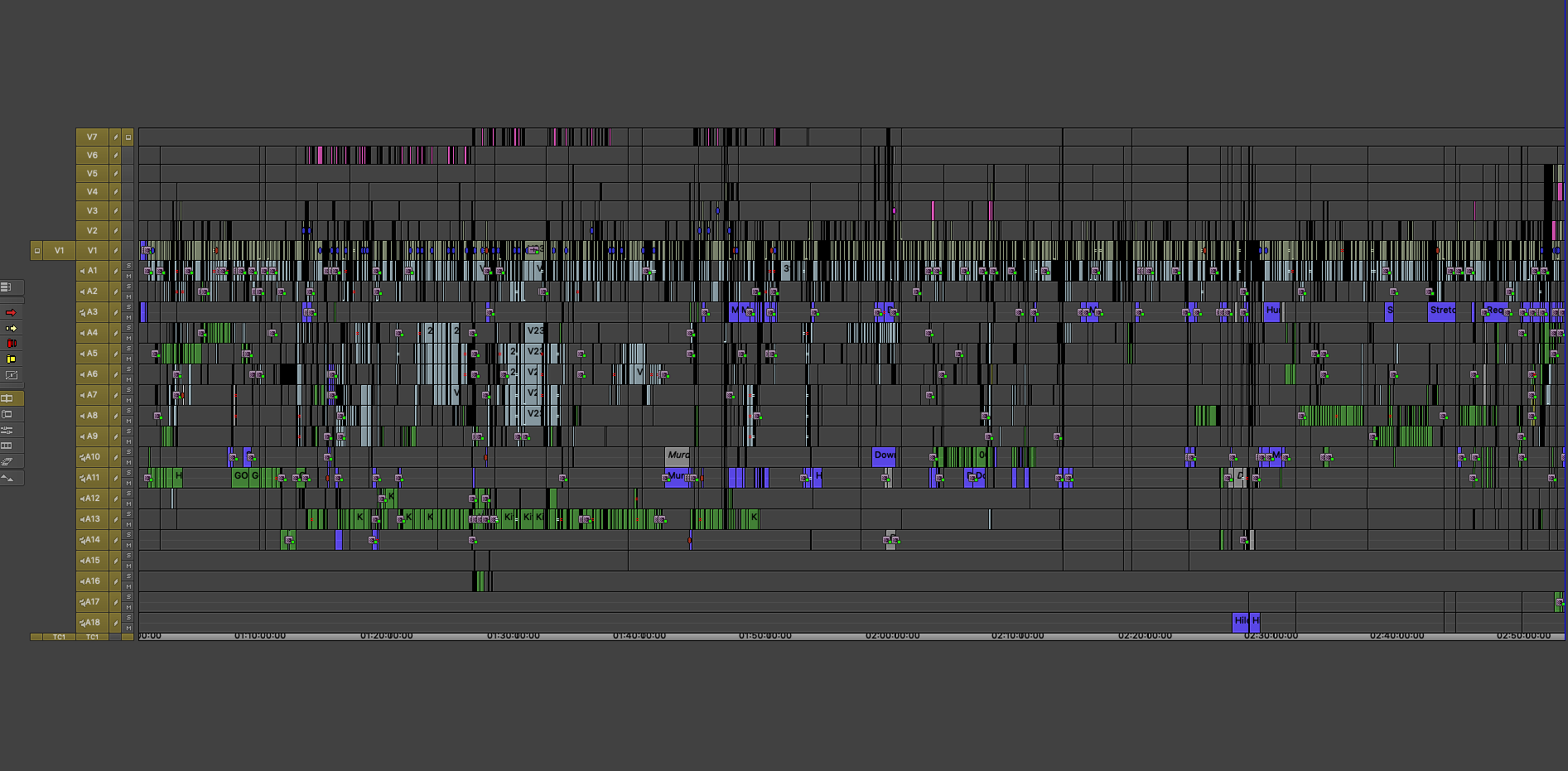This screenshot has height=771, width=1568.
Task: Select record track A2
Action: pyautogui.click(x=92, y=292)
